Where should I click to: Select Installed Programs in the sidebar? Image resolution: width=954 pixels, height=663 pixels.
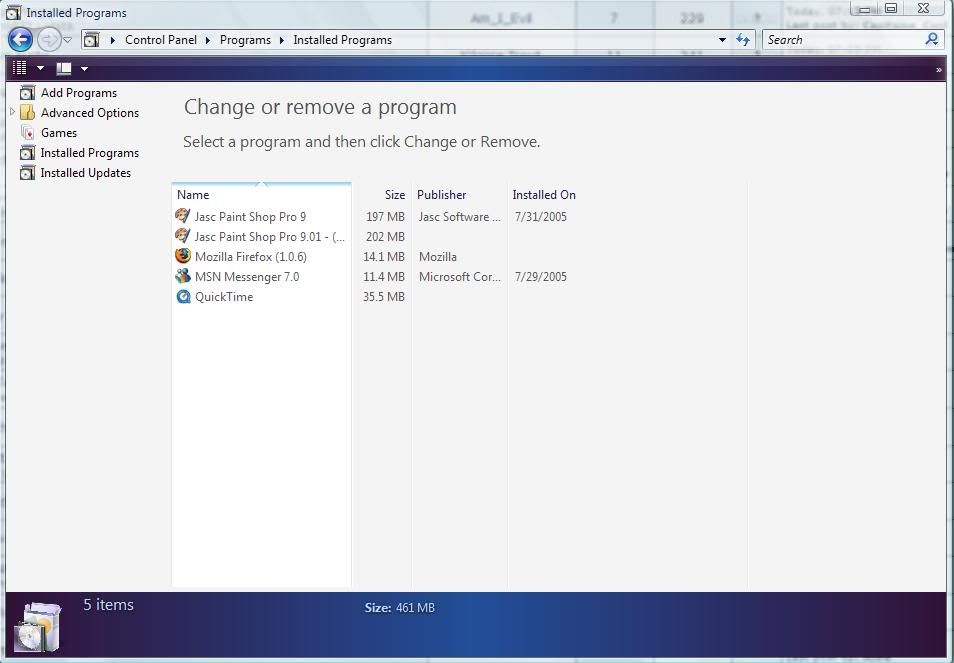pos(89,153)
